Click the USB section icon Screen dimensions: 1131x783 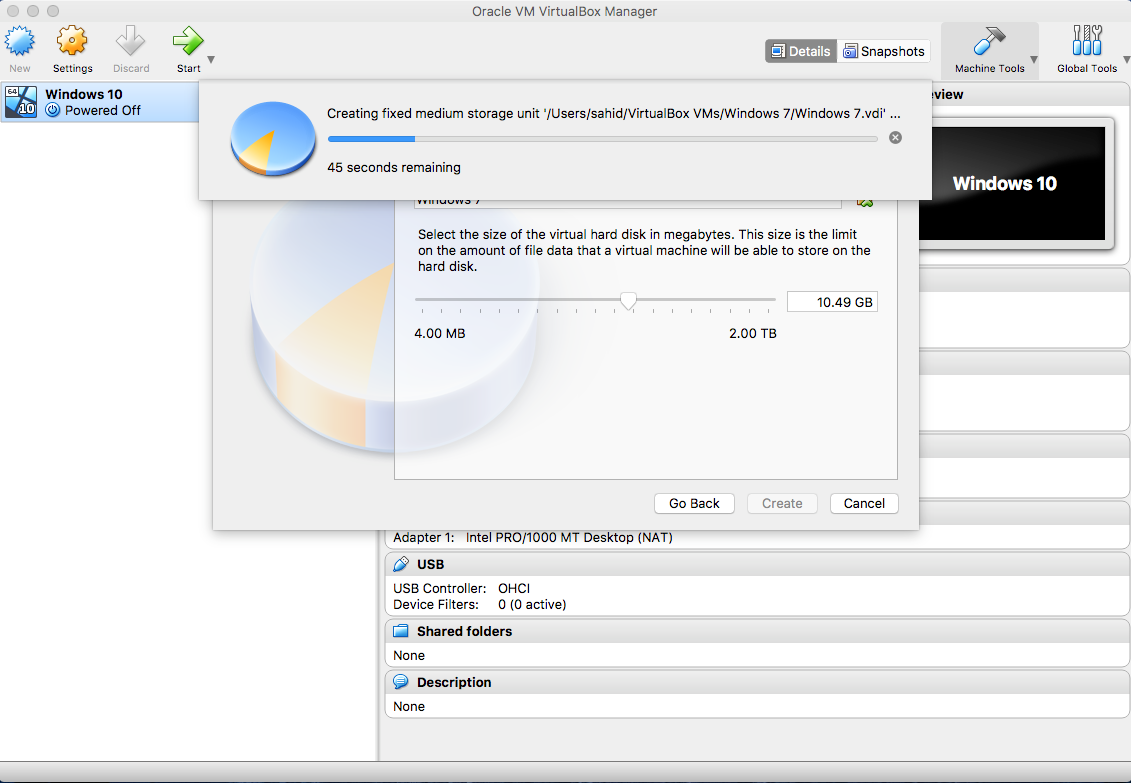[x=401, y=565]
